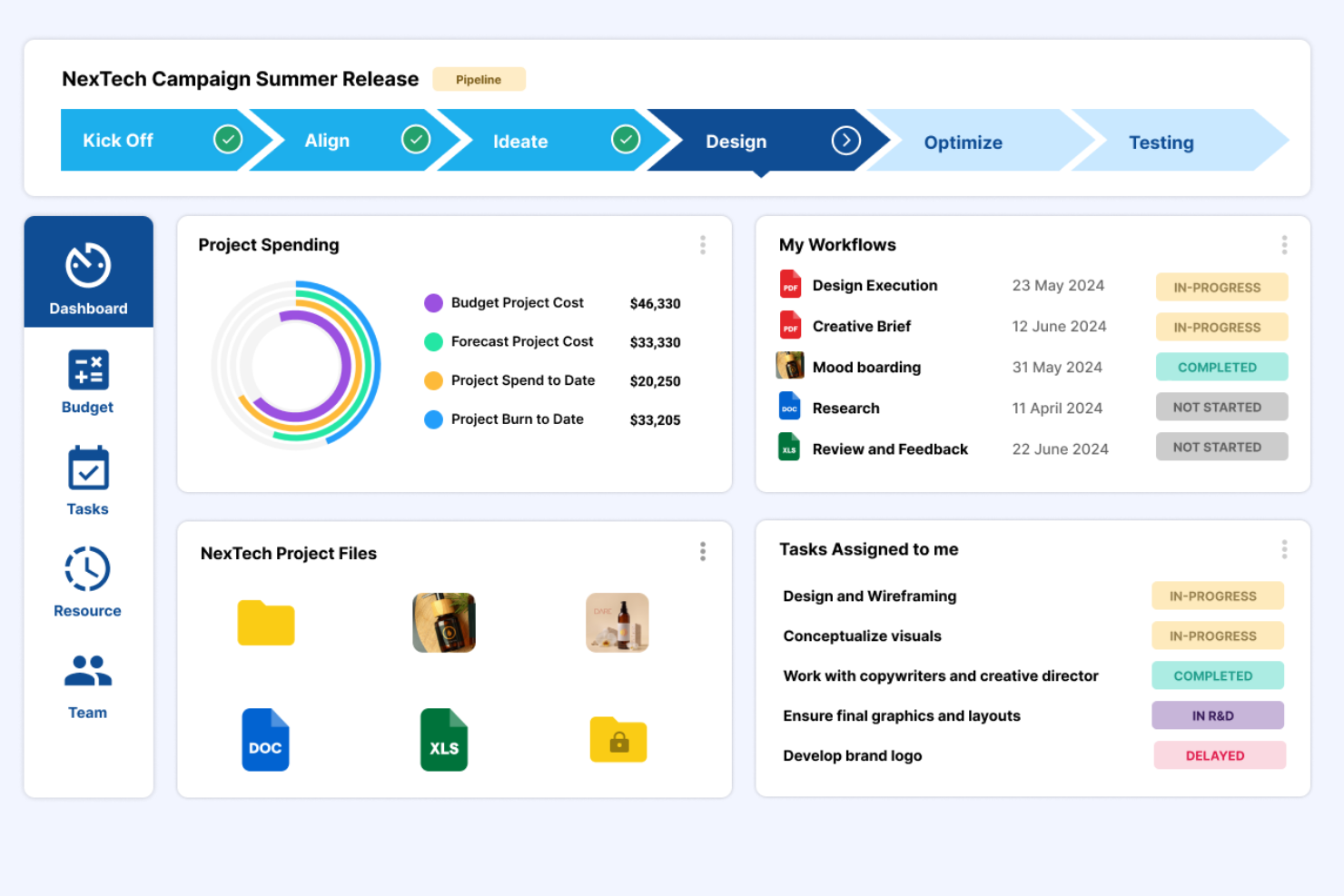Click the Budget Project Cost purple swatch
The height and width of the screenshot is (896, 1344).
click(x=432, y=302)
